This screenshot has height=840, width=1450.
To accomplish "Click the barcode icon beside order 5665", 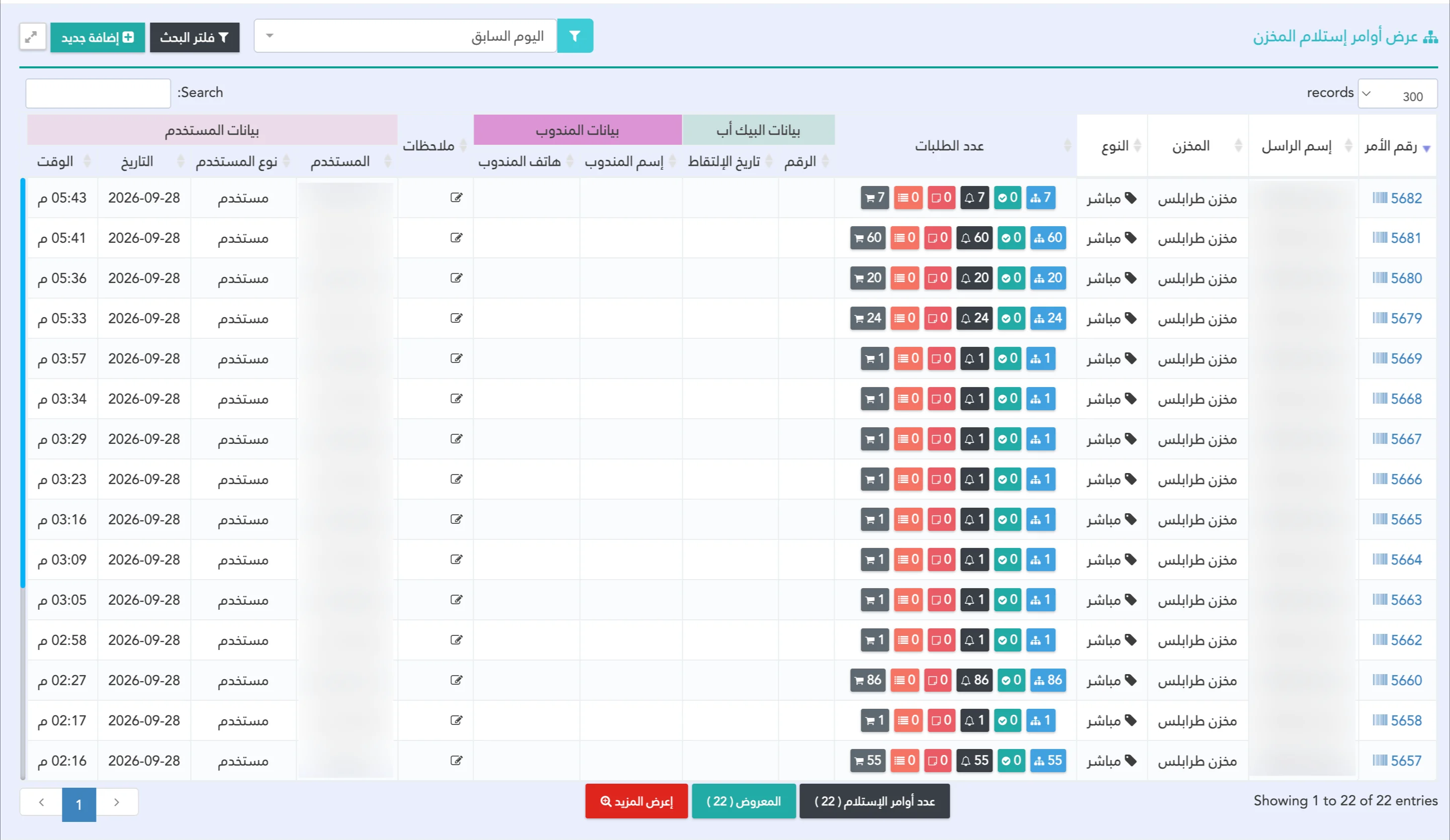I will point(1380,520).
